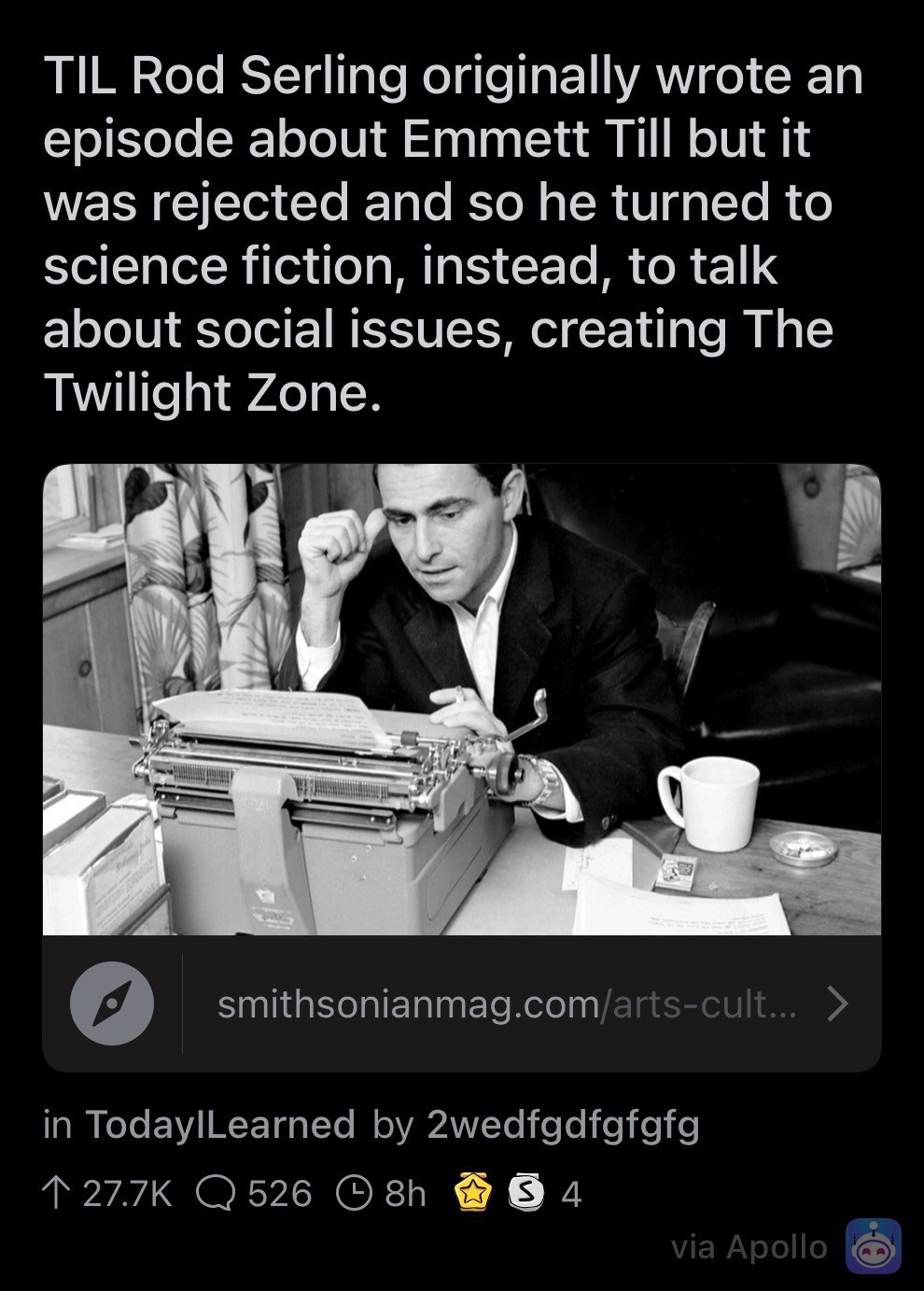Viewport: 924px width, 1291px height.
Task: Open comments via speech bubble icon
Action: click(217, 1193)
